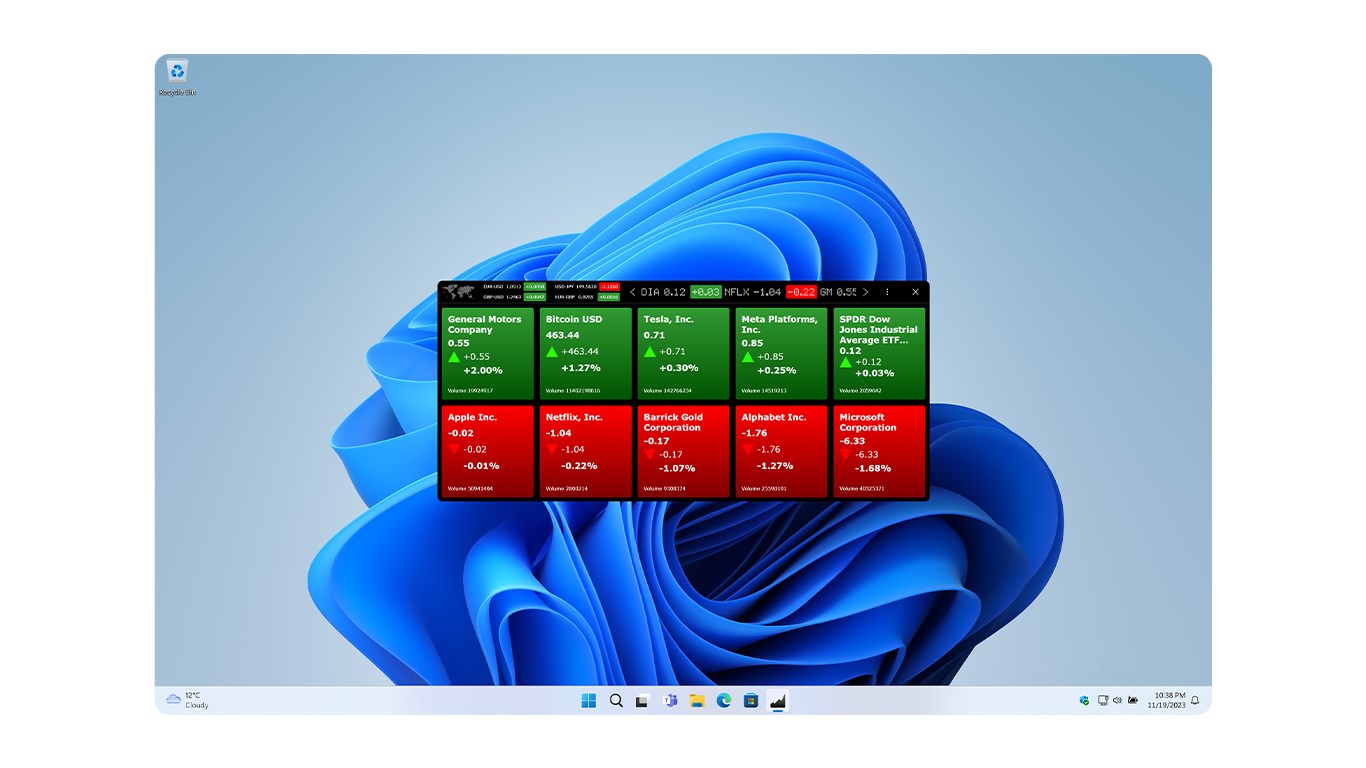Click green up arrow on SPDR Dow Jones tile
1366x768 pixels.
846,362
